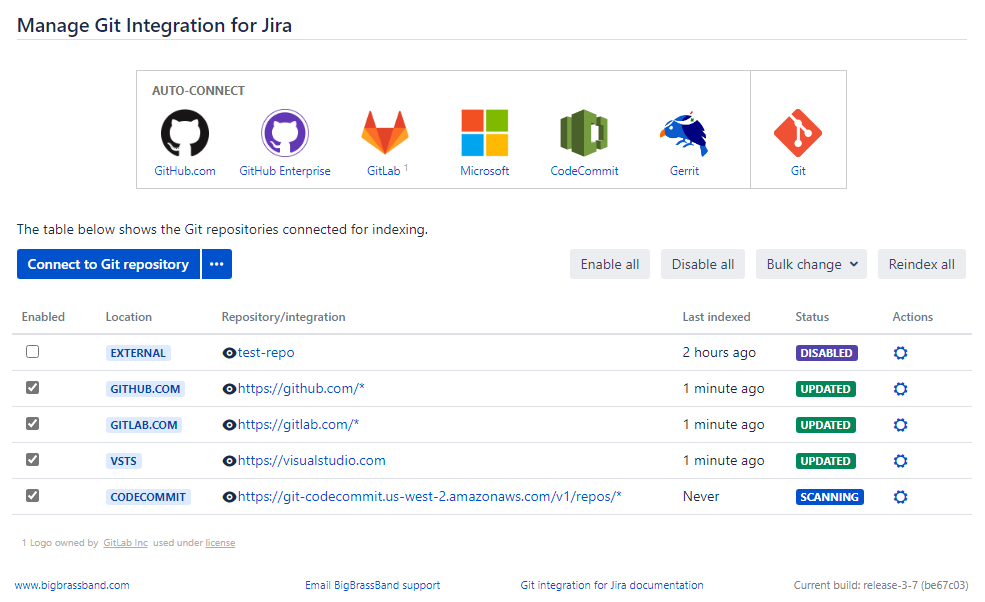The width and height of the screenshot is (985, 602).
Task: Click the GITHUB.COM location tag
Action: pyautogui.click(x=145, y=389)
